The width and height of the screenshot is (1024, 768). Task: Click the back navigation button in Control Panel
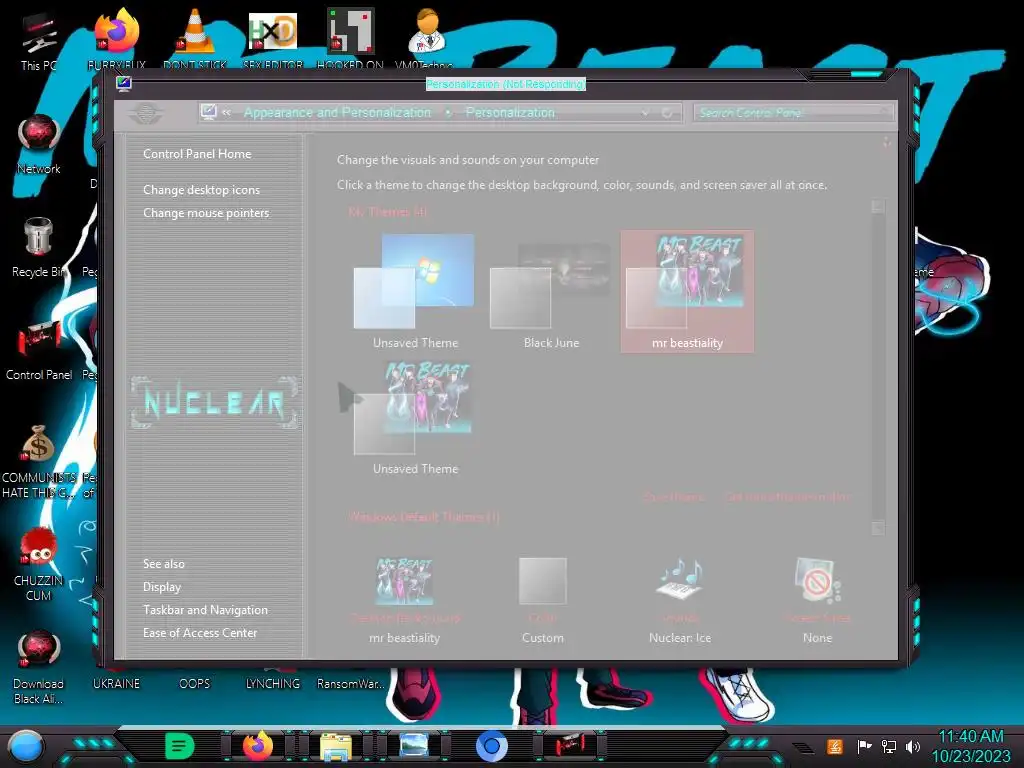point(146,114)
